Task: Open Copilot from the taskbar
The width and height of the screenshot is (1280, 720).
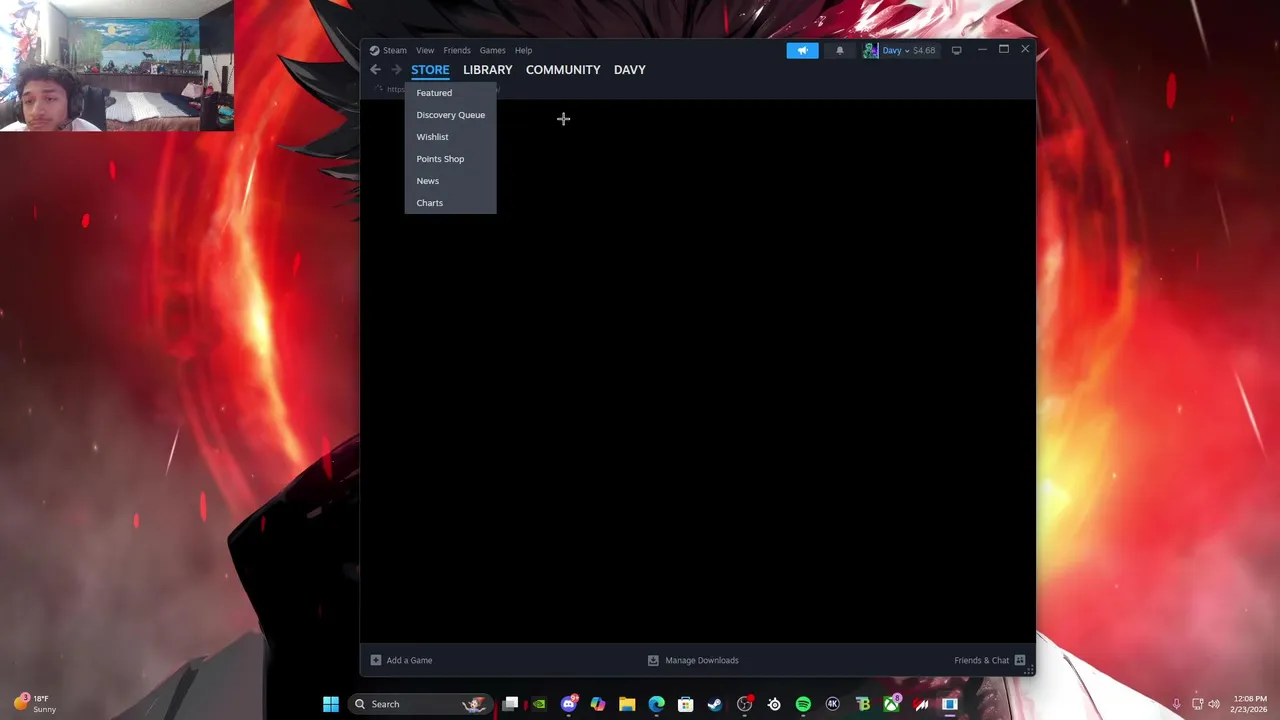Action: pos(598,704)
